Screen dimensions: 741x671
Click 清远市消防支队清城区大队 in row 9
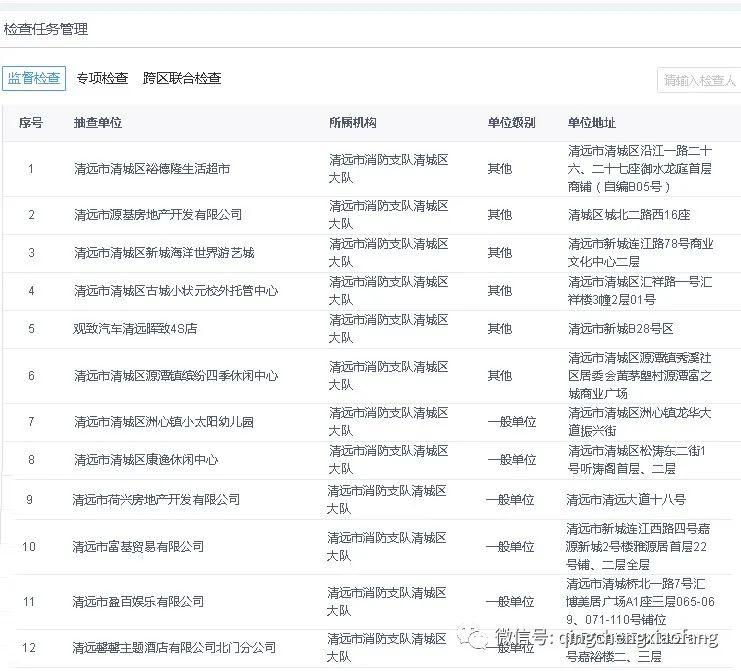point(387,499)
